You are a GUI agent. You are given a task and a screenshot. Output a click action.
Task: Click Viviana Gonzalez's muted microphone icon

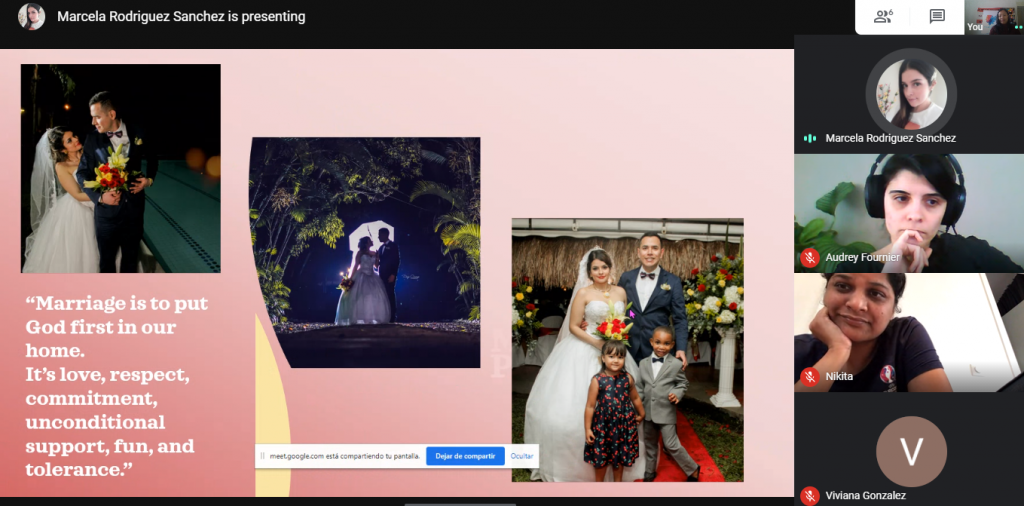(810, 496)
